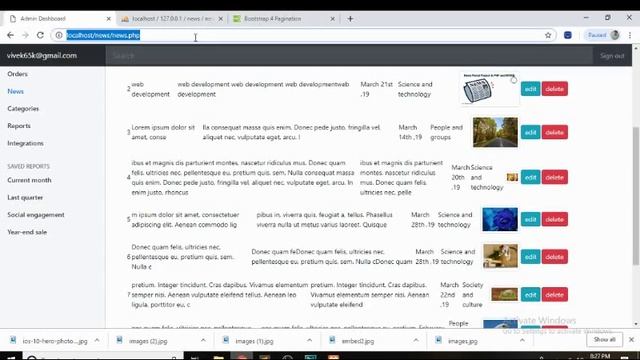The width and height of the screenshot is (640, 360).
Task: Open the Current month saved report
Action: click(29, 180)
